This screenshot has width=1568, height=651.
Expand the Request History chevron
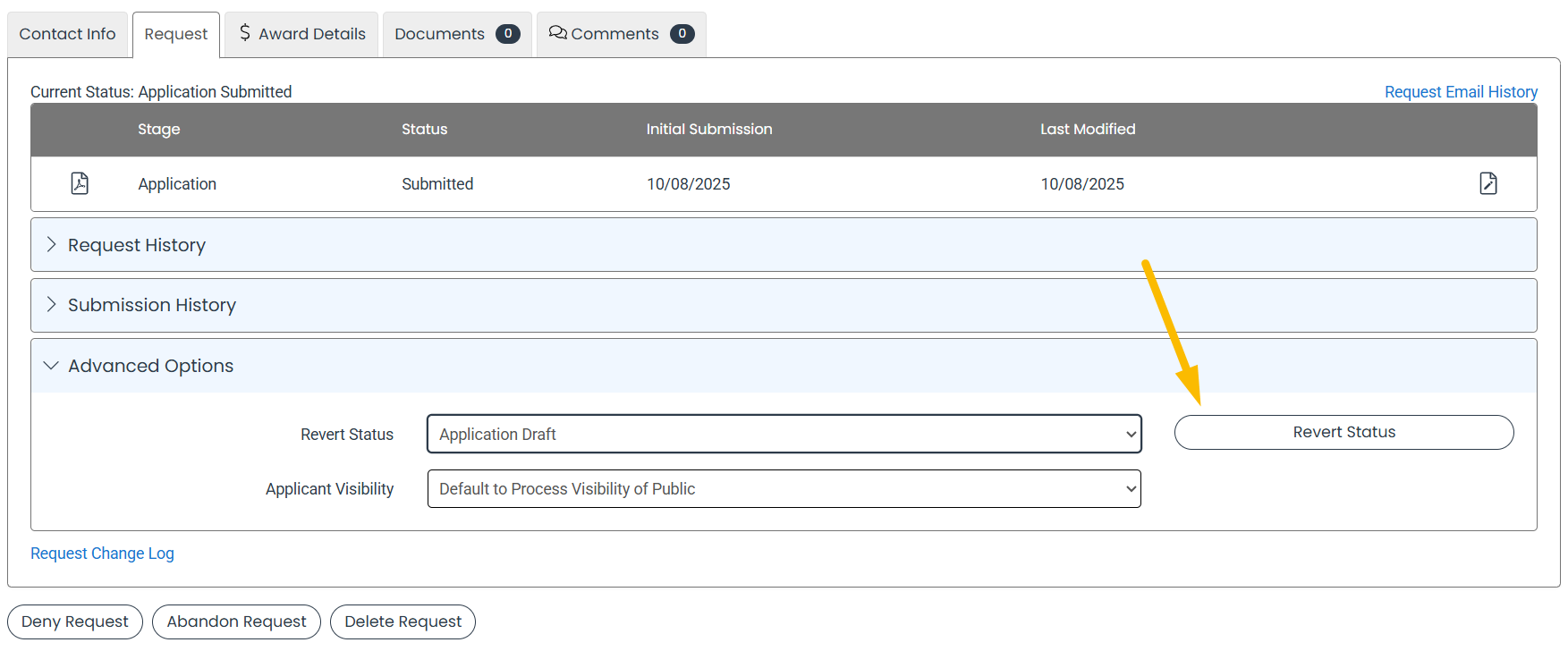click(51, 244)
